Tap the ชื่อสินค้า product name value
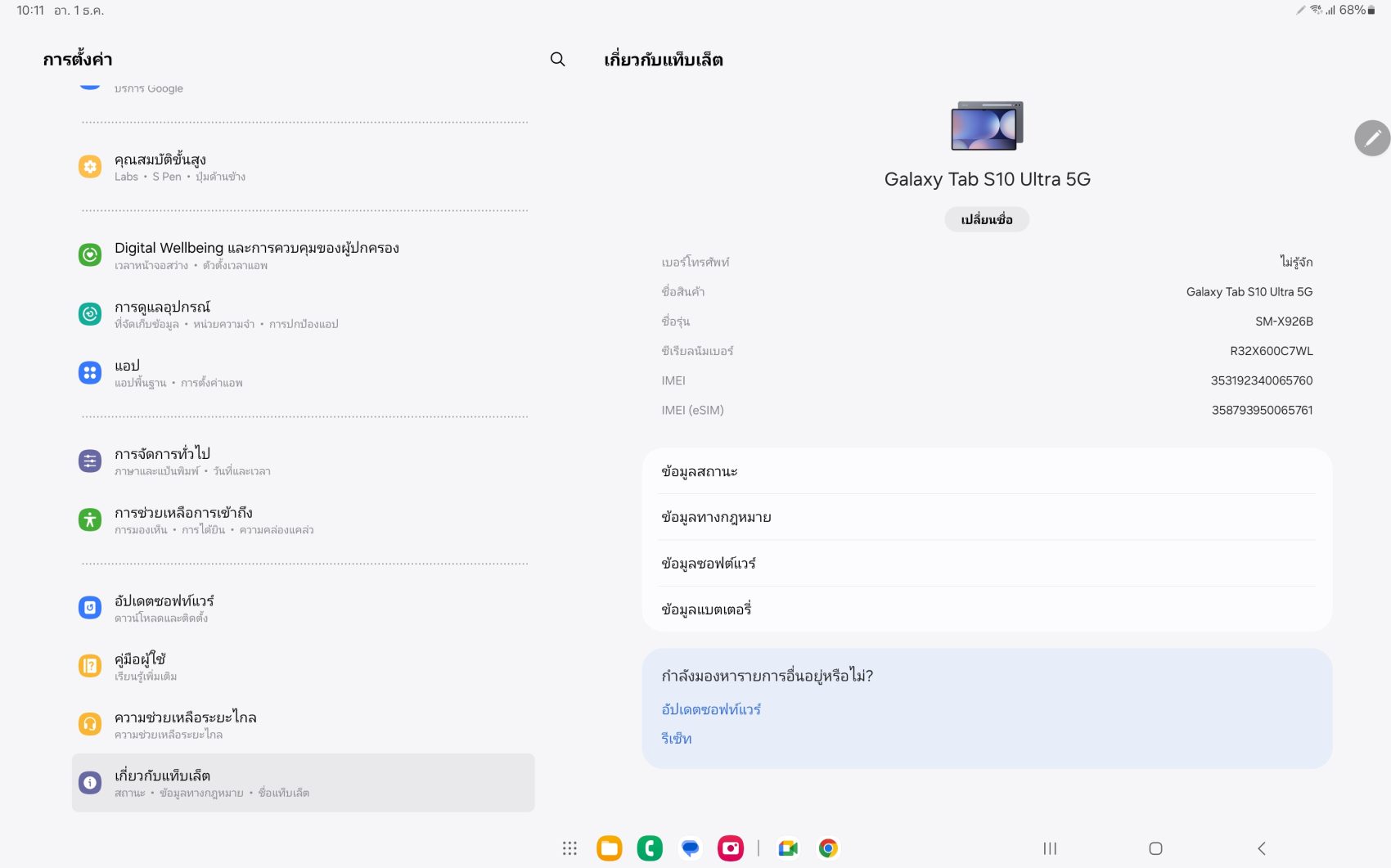This screenshot has height=868, width=1391. 1249,292
